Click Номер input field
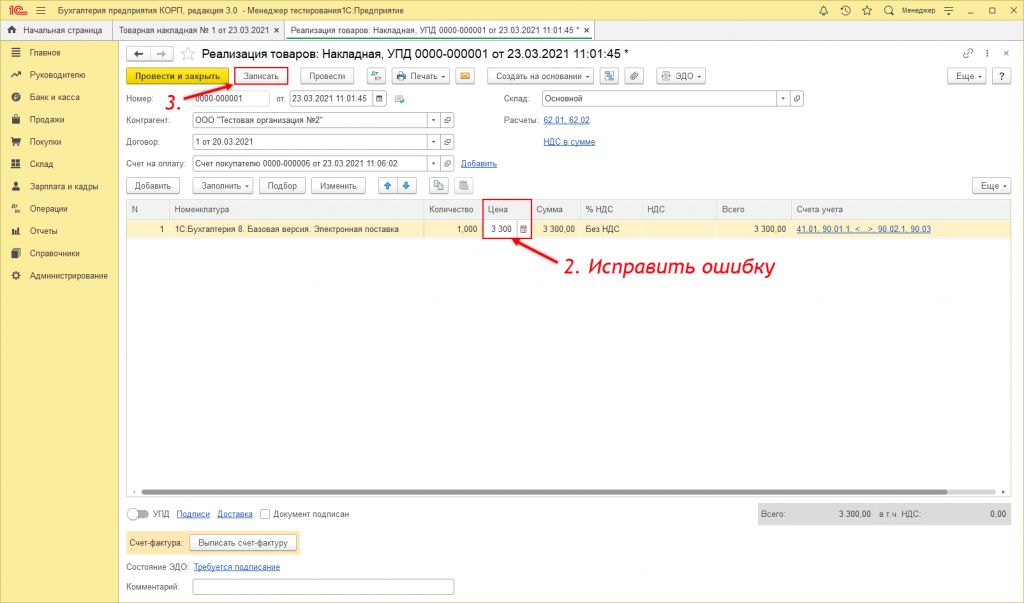Screen dimensions: 1024x603 [231, 99]
